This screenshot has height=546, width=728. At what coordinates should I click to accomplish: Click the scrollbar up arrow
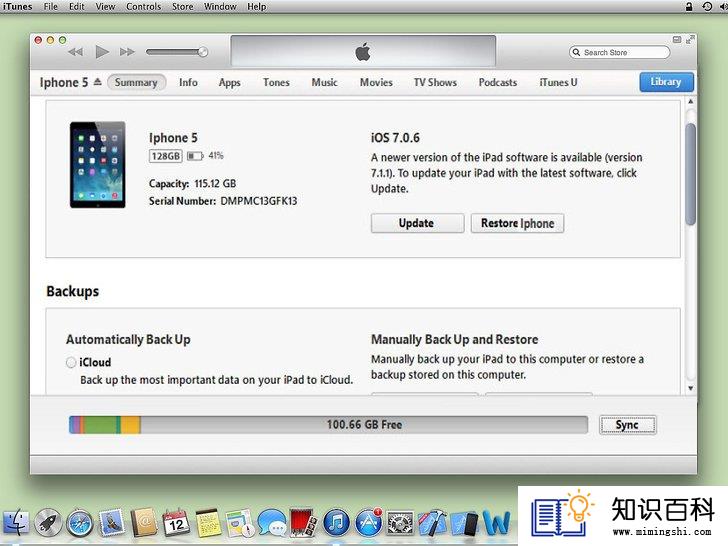tap(691, 101)
